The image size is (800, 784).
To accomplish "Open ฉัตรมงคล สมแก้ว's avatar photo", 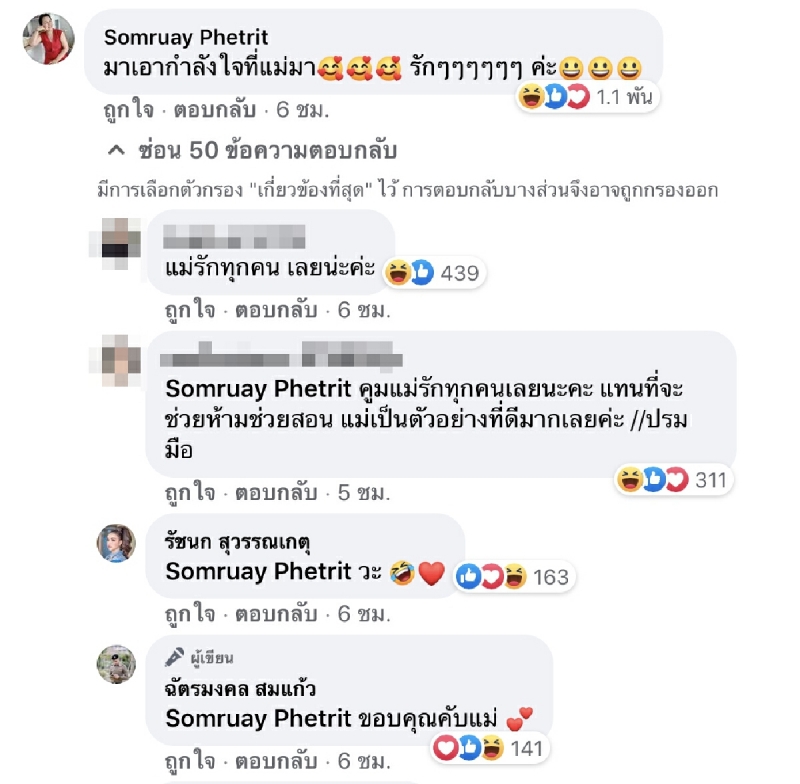I will tap(116, 664).
